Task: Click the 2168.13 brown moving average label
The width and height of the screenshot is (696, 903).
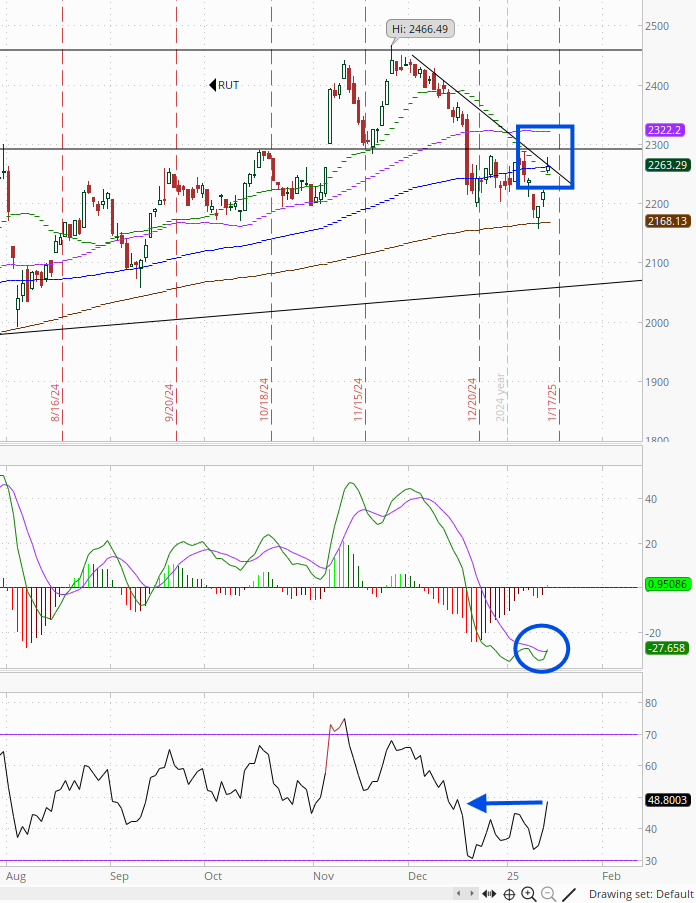Action: coord(667,221)
